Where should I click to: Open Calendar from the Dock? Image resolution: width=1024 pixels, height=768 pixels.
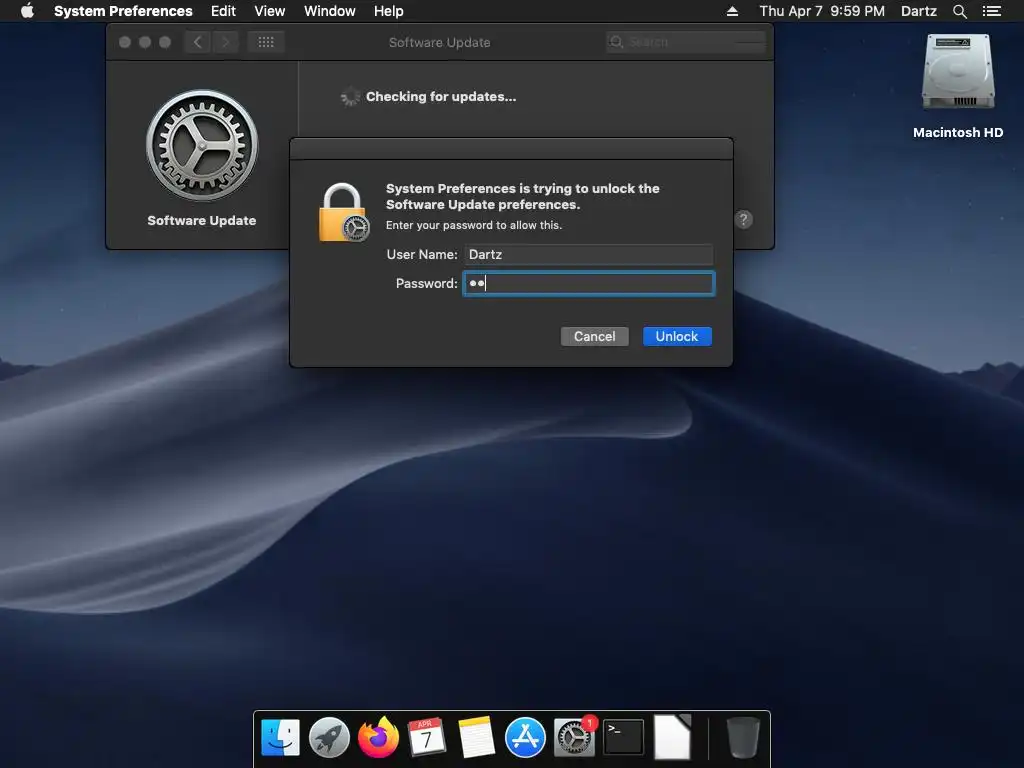[x=427, y=737]
